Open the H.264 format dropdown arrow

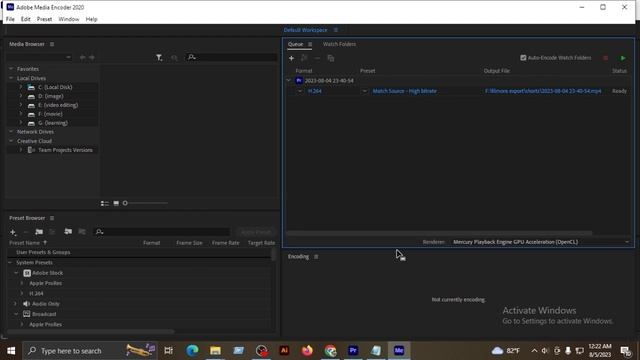click(x=300, y=91)
